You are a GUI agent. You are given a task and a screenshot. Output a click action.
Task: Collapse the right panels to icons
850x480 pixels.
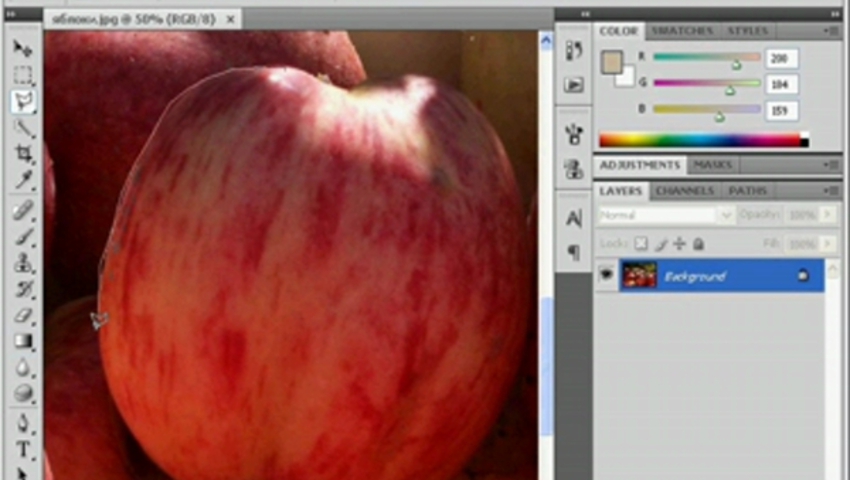point(835,14)
